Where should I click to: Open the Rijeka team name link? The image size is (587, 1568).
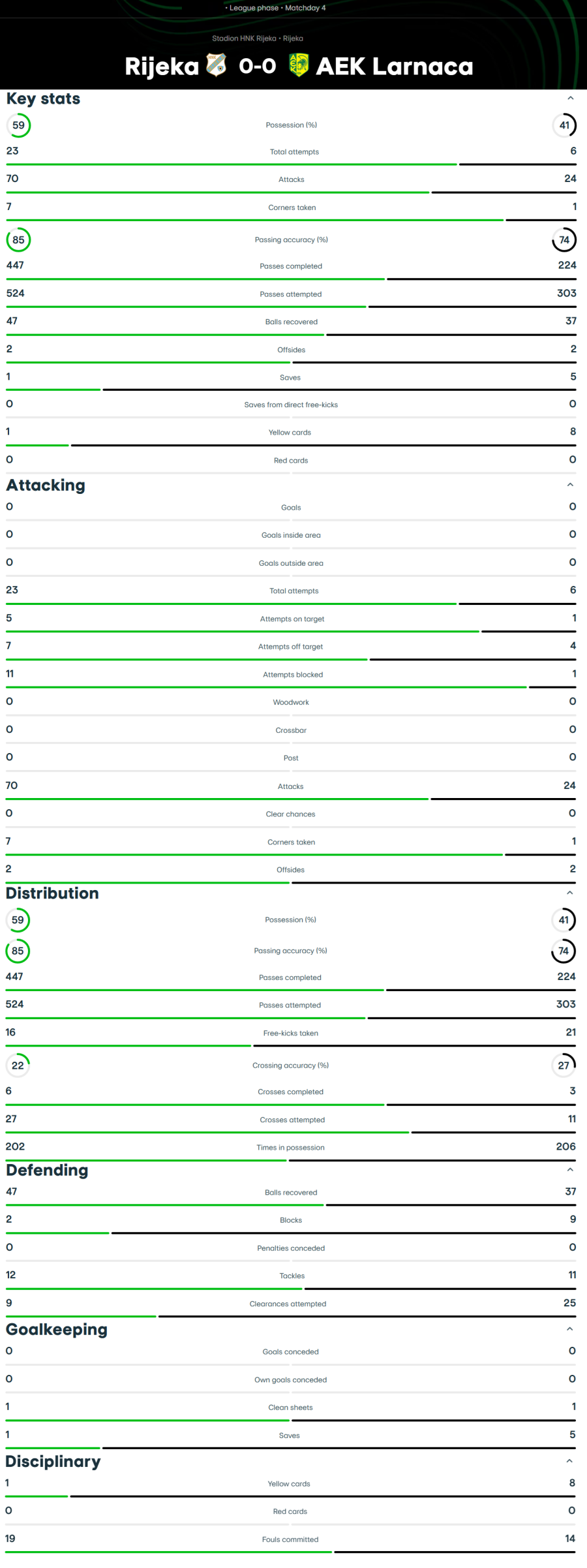(162, 67)
